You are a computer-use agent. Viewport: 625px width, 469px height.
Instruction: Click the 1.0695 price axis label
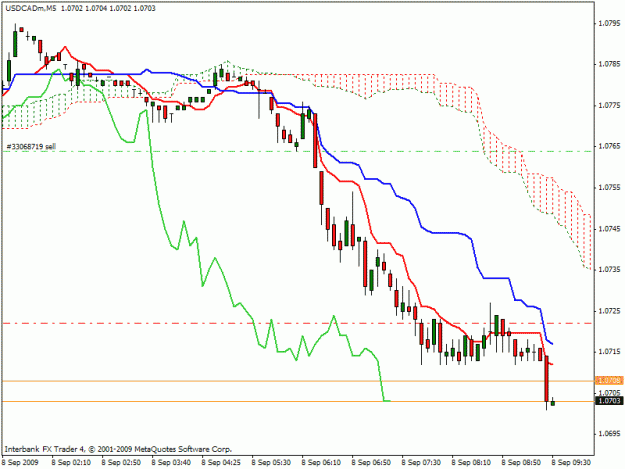point(610,434)
